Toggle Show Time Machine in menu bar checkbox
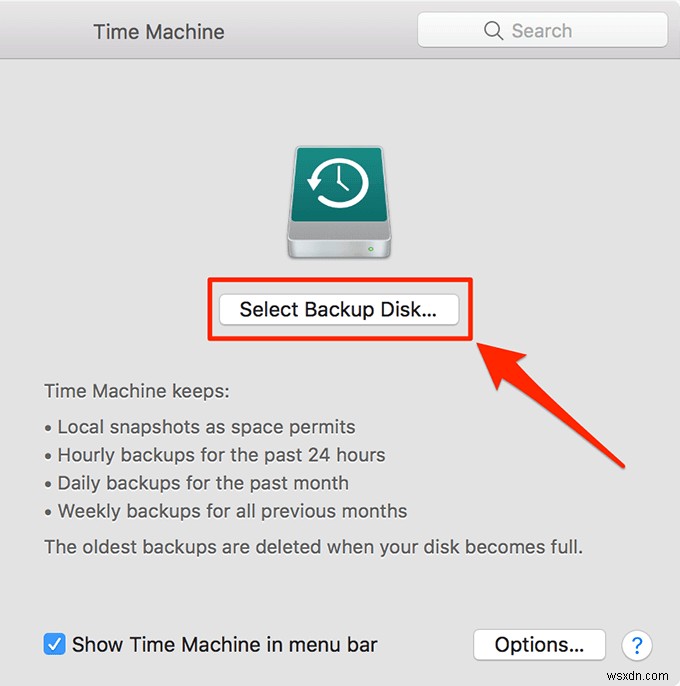This screenshot has width=680, height=686. coord(55,644)
